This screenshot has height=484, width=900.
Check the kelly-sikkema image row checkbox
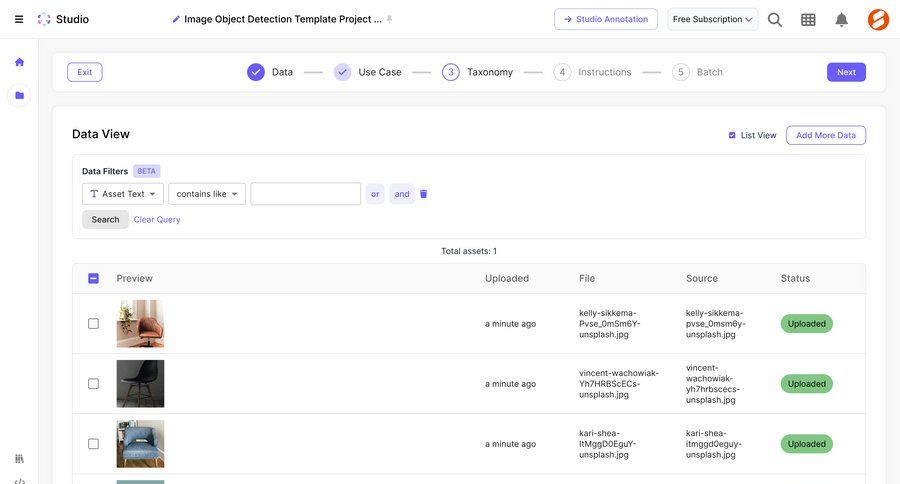click(x=94, y=324)
